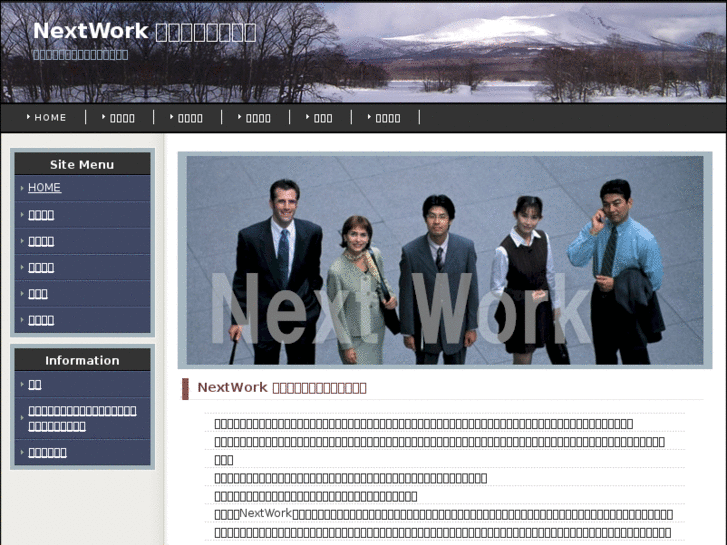Open the last link in Information panel
727x545 pixels.
[x=47, y=452]
